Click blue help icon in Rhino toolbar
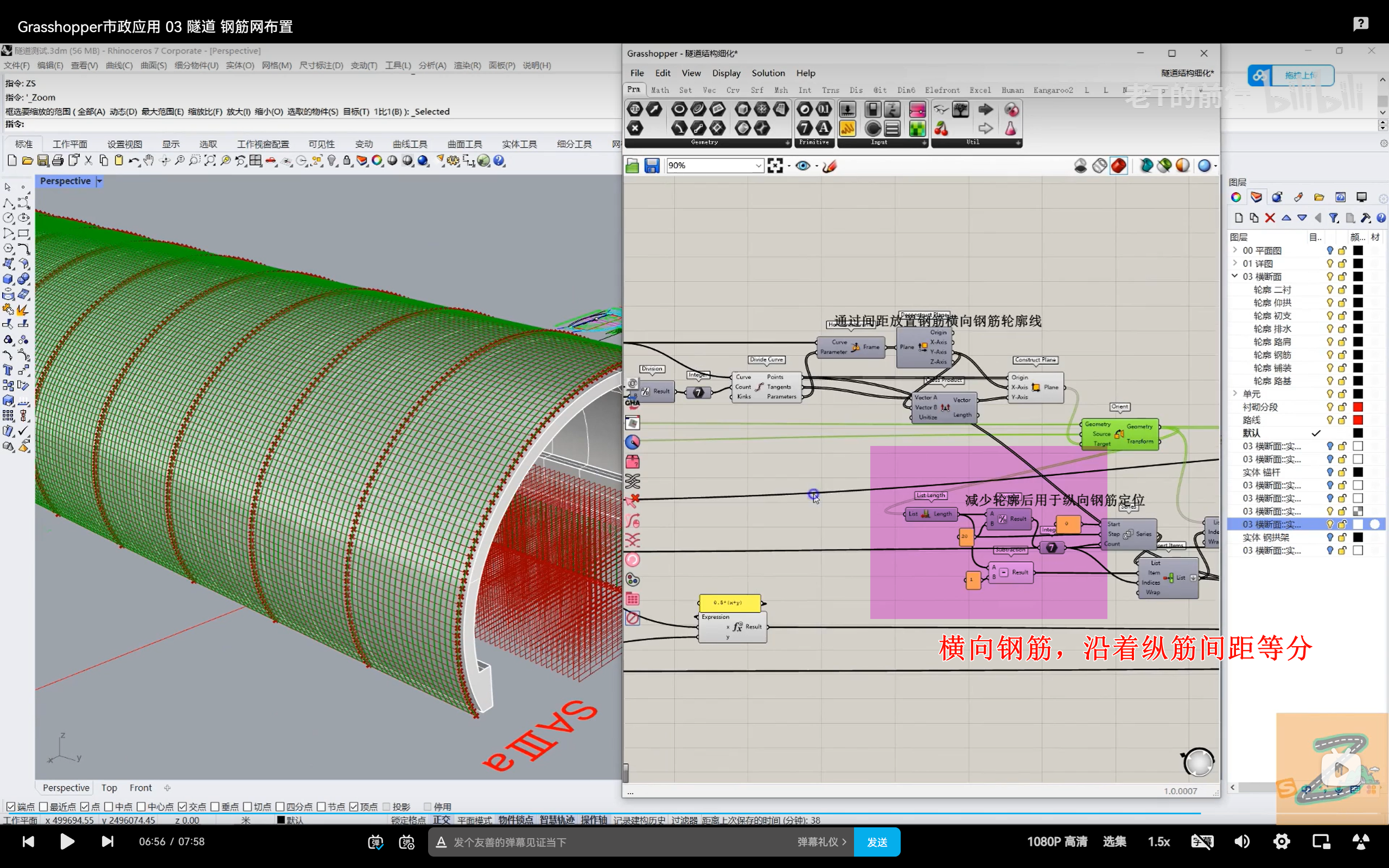 tap(499, 161)
